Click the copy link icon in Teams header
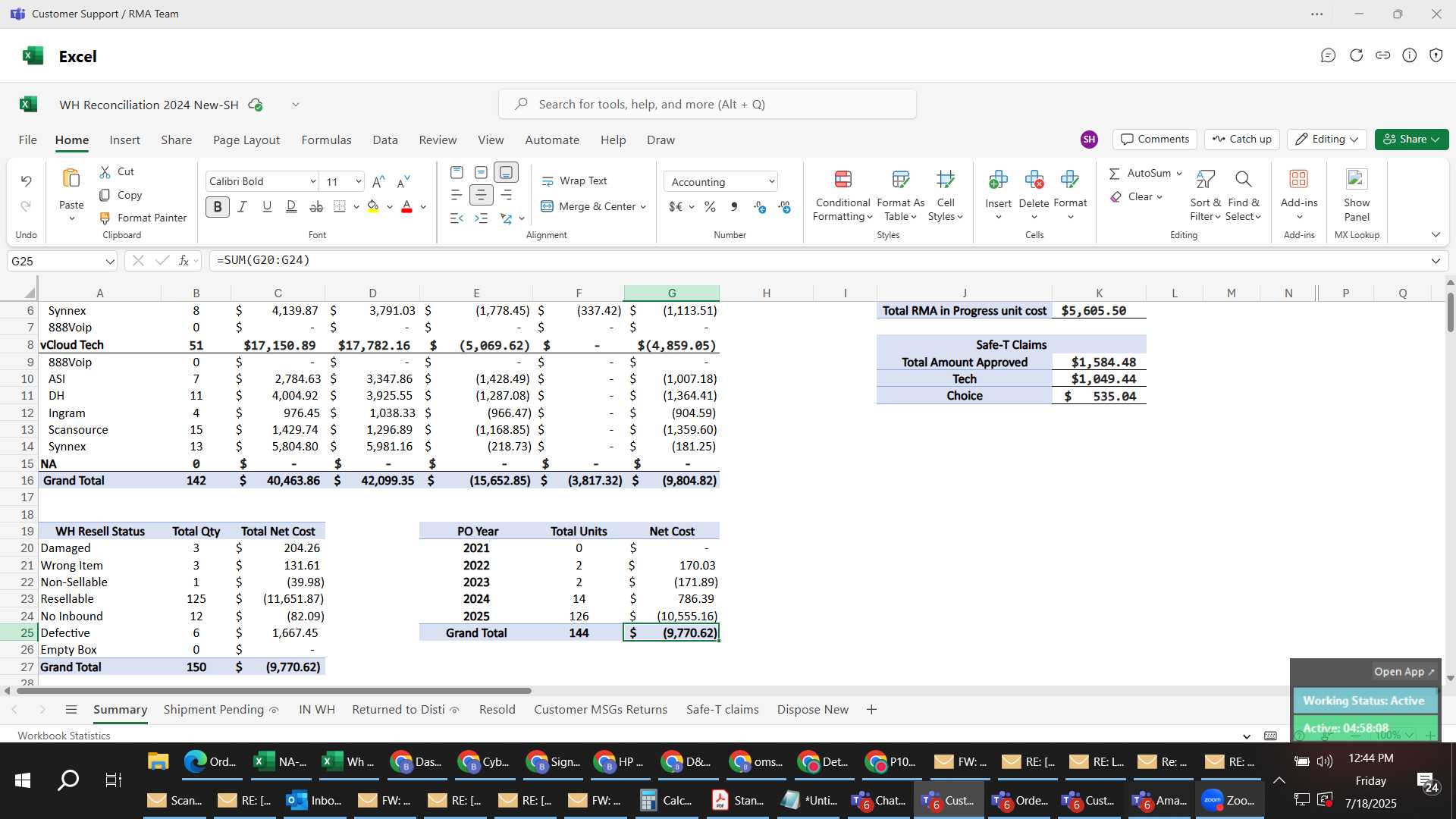This screenshot has height=819, width=1456. pos(1382,55)
